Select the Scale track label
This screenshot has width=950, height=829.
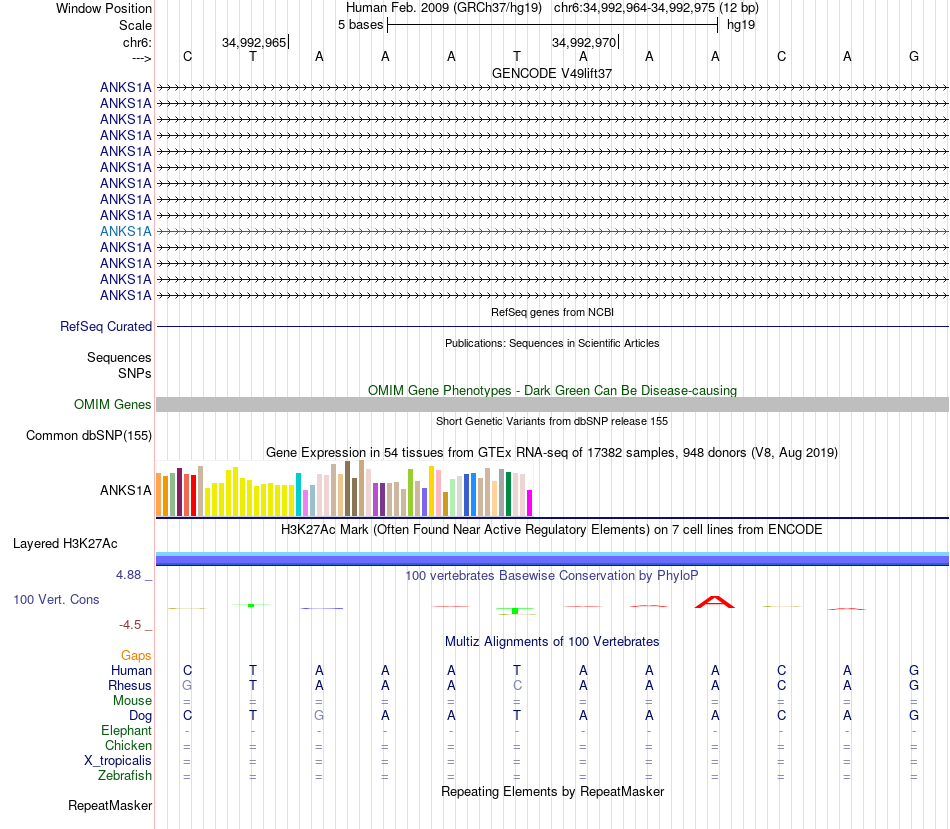tap(135, 25)
